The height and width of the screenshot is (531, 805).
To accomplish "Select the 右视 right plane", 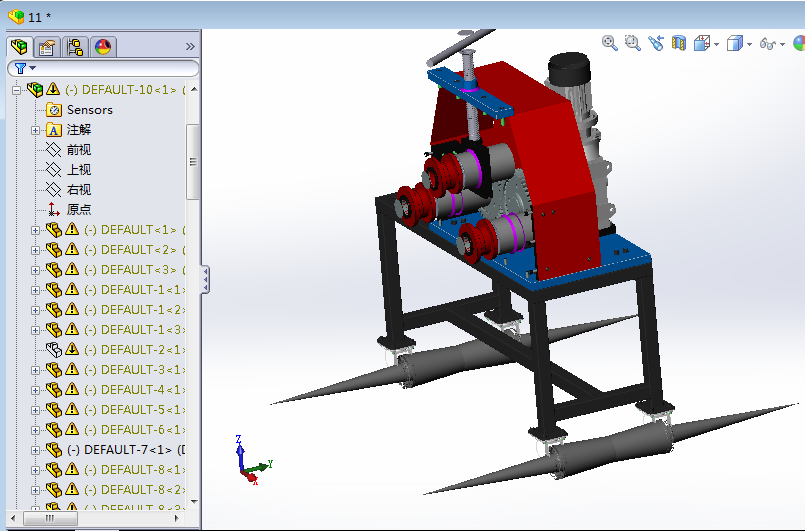I will pyautogui.click(x=79, y=190).
